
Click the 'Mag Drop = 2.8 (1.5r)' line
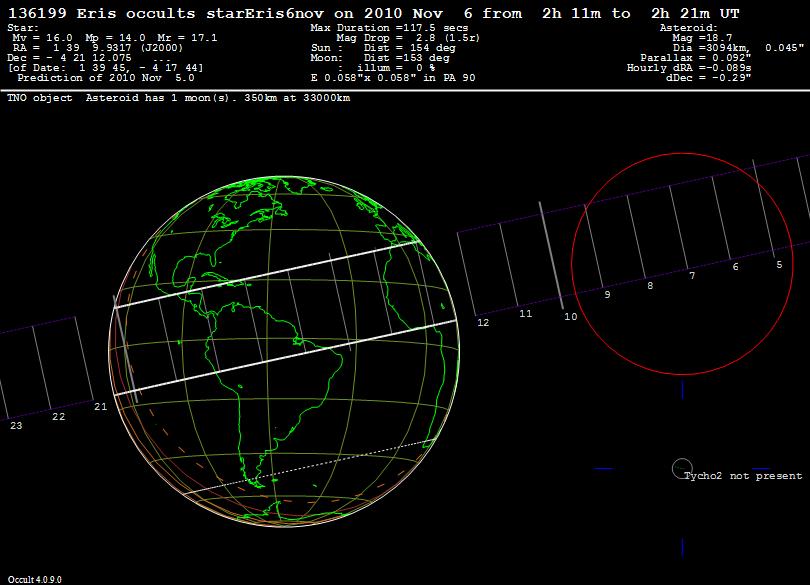408,38
